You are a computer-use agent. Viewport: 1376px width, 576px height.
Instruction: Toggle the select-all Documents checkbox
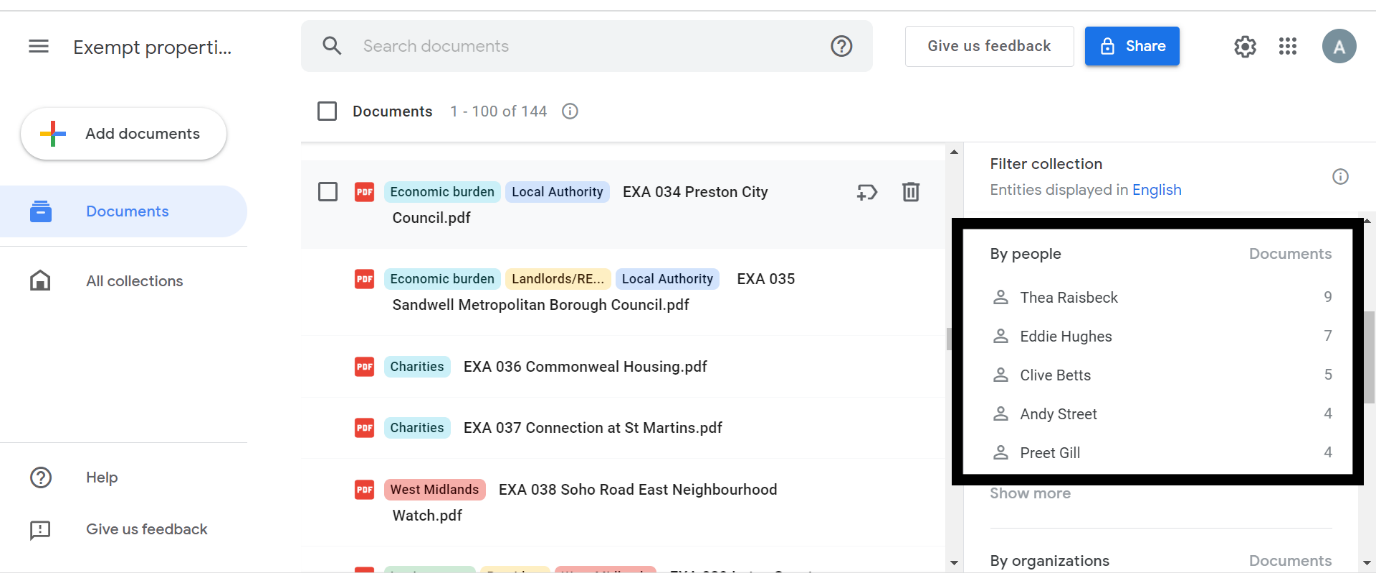[x=327, y=111]
